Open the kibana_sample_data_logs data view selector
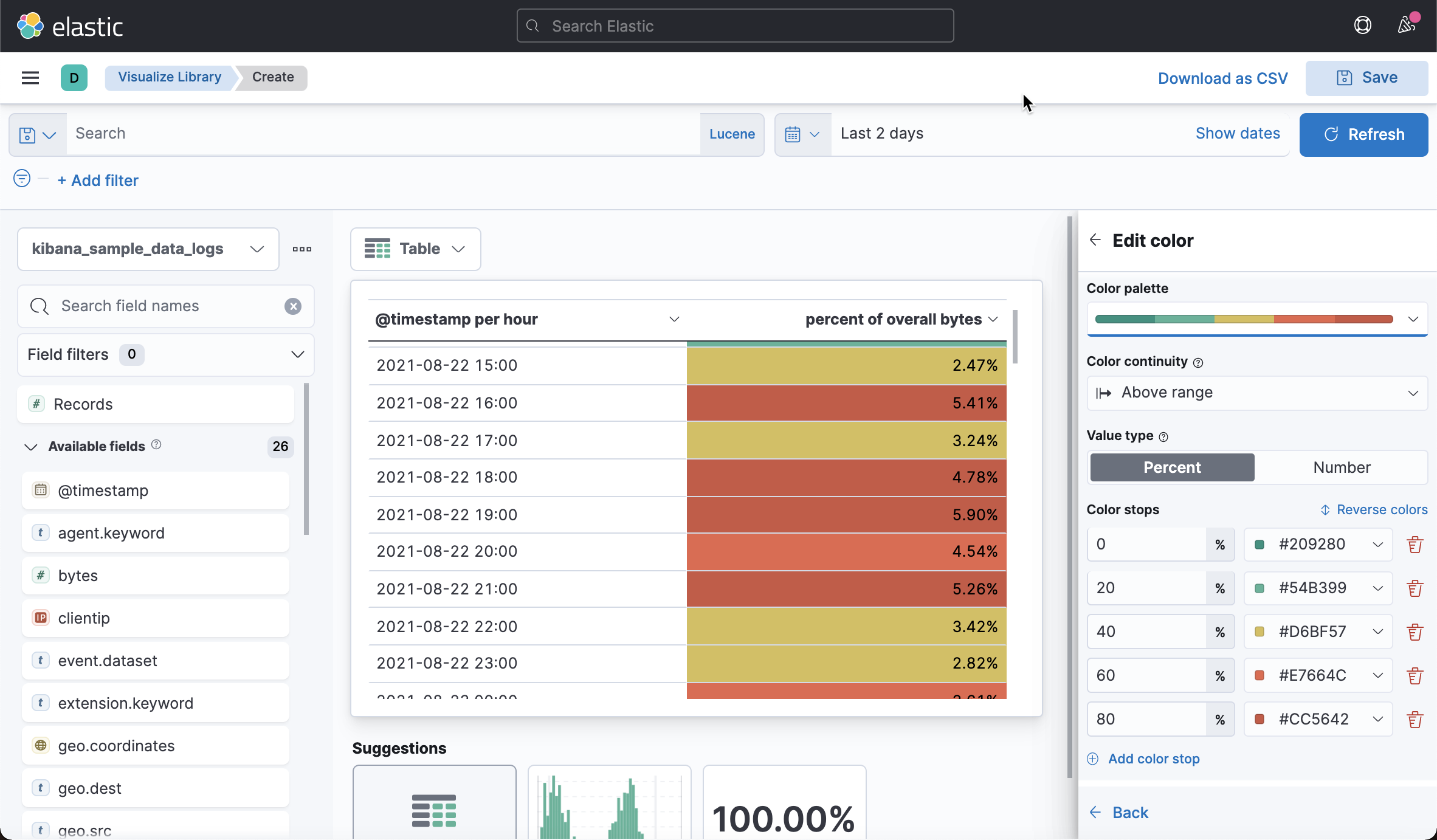 (148, 249)
